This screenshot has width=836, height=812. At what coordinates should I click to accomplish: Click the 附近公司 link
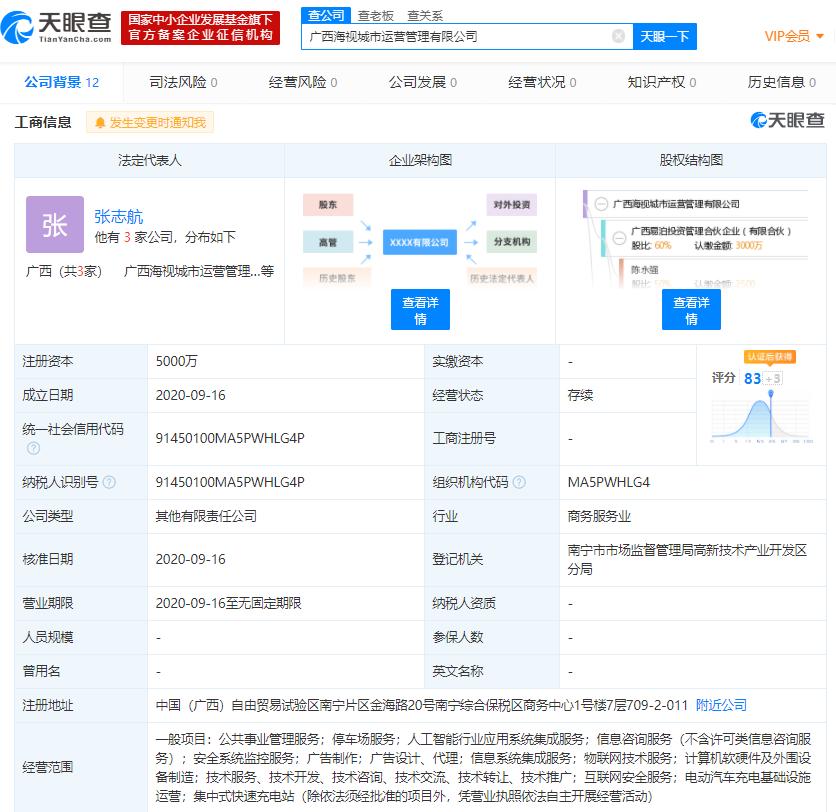pyautogui.click(x=721, y=705)
